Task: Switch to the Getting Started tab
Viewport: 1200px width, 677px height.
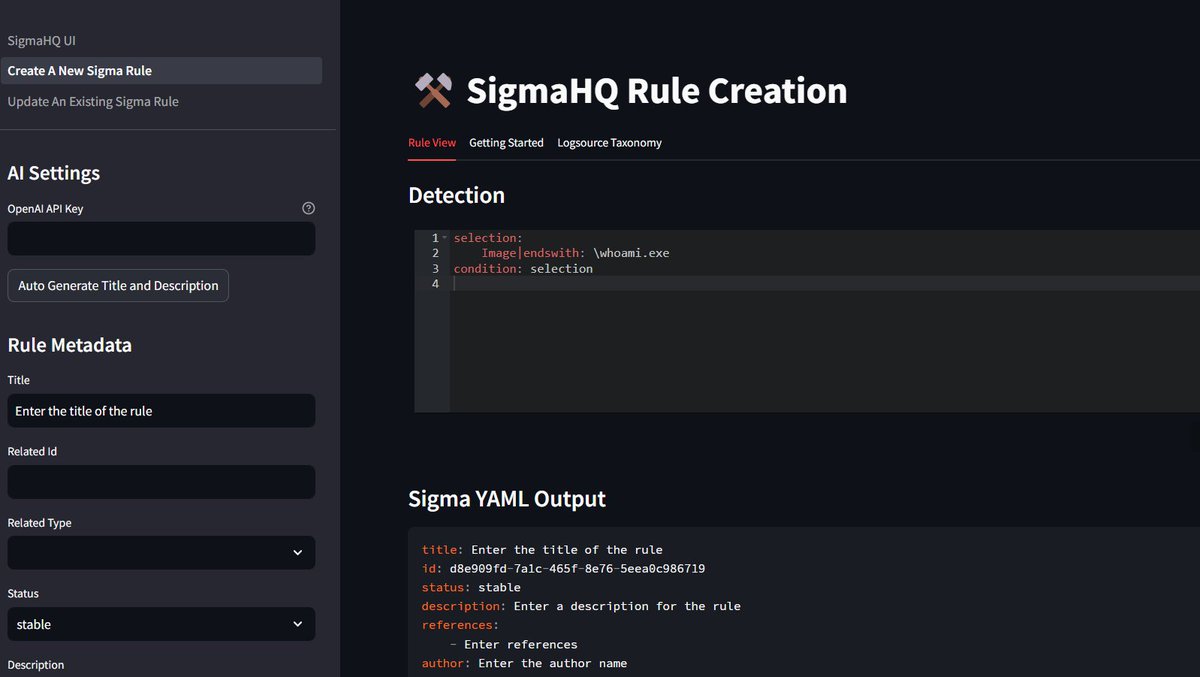Action: click(x=506, y=143)
